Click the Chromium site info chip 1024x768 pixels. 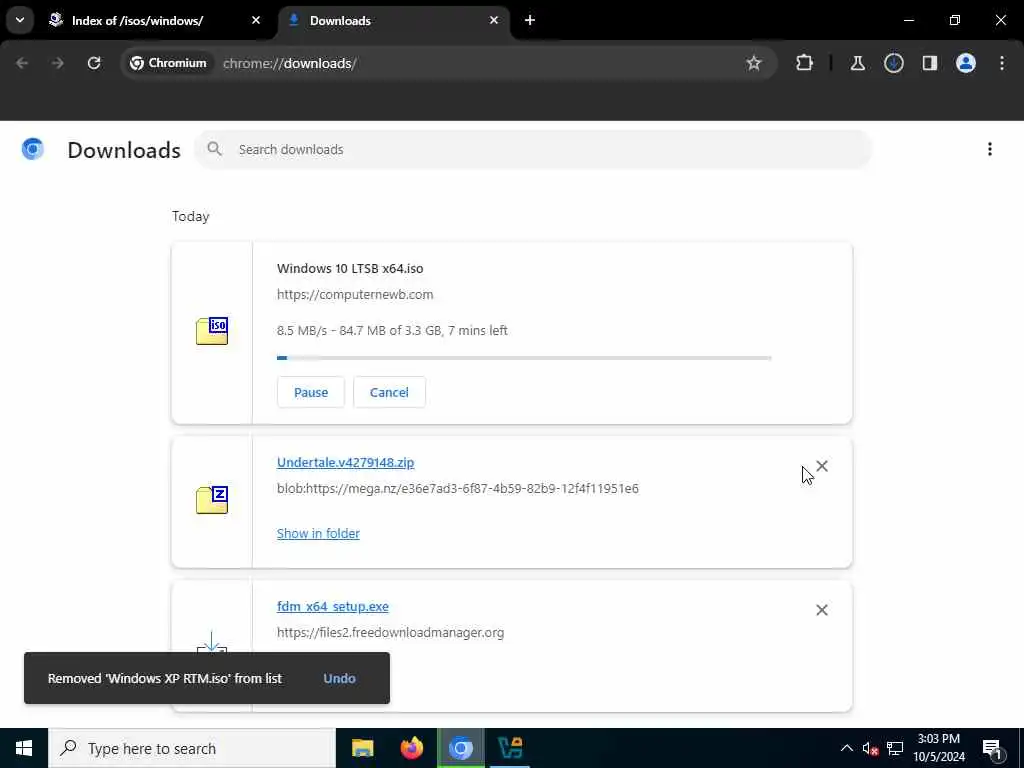[168, 63]
